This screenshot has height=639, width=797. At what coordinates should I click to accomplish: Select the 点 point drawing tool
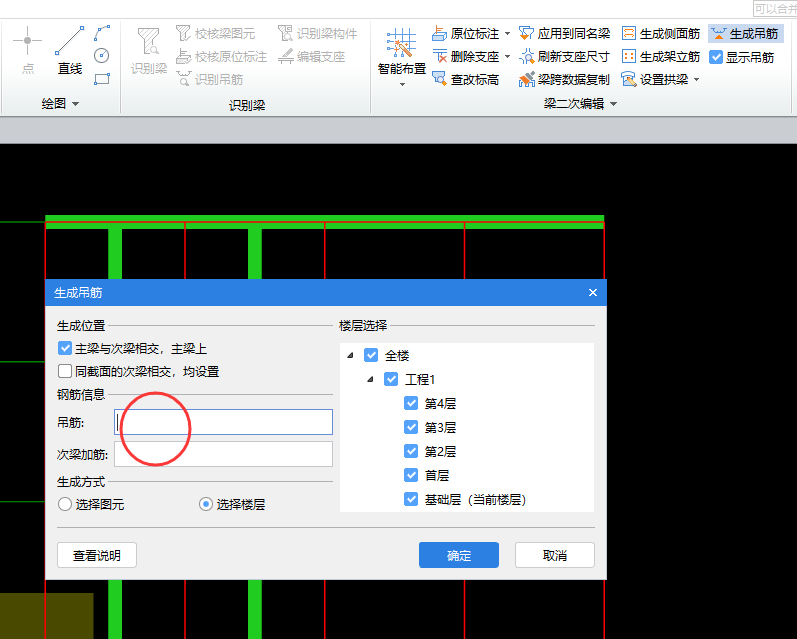click(x=27, y=50)
